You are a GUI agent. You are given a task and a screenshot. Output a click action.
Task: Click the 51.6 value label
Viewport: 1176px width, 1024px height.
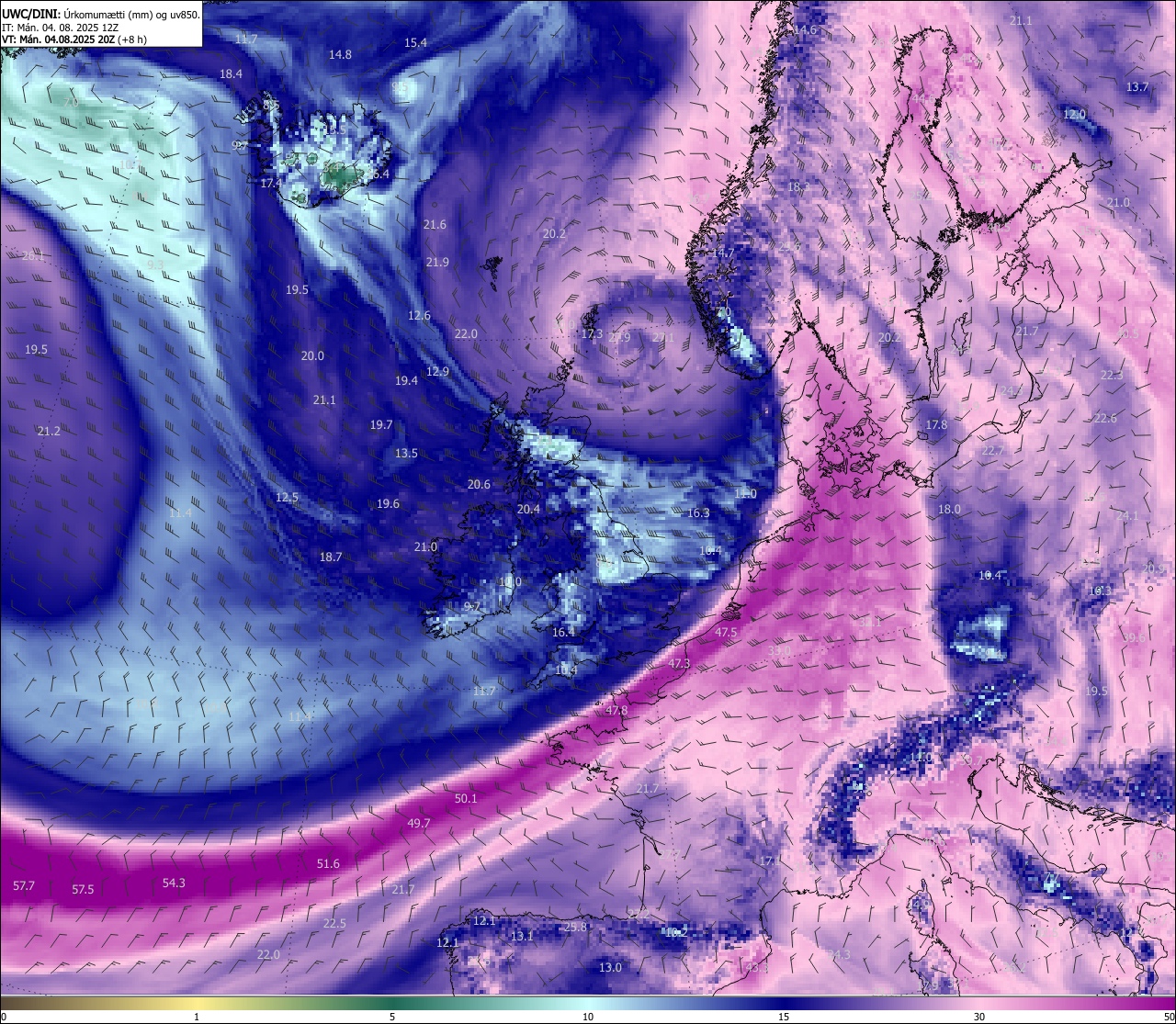pos(328,863)
